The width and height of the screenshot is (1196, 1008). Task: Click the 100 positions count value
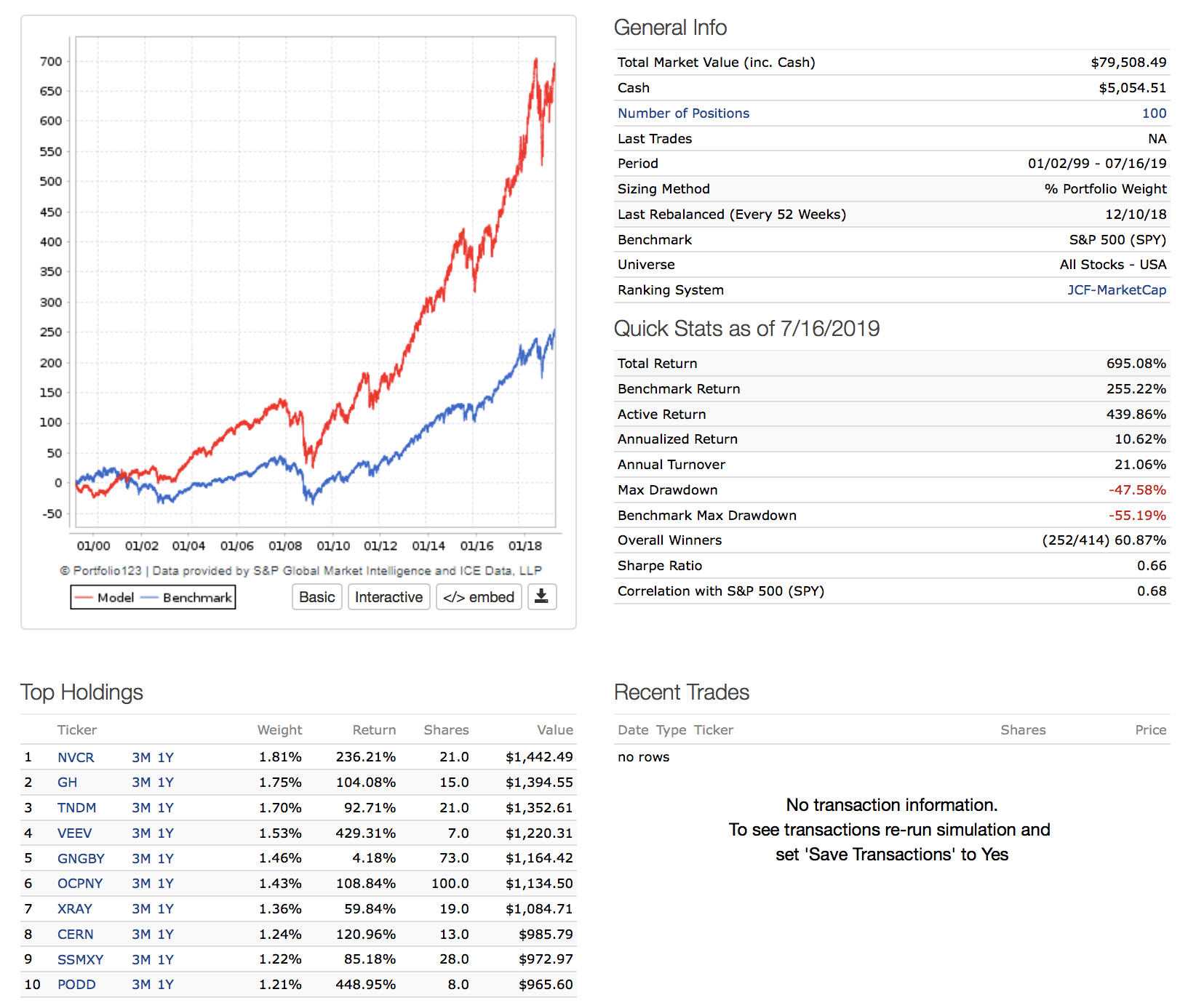coord(1154,113)
